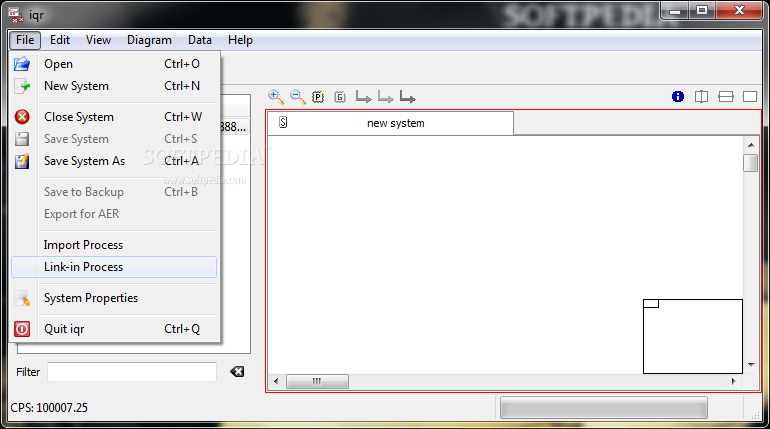
Task: Zoom in on the diagram
Action: 275,97
